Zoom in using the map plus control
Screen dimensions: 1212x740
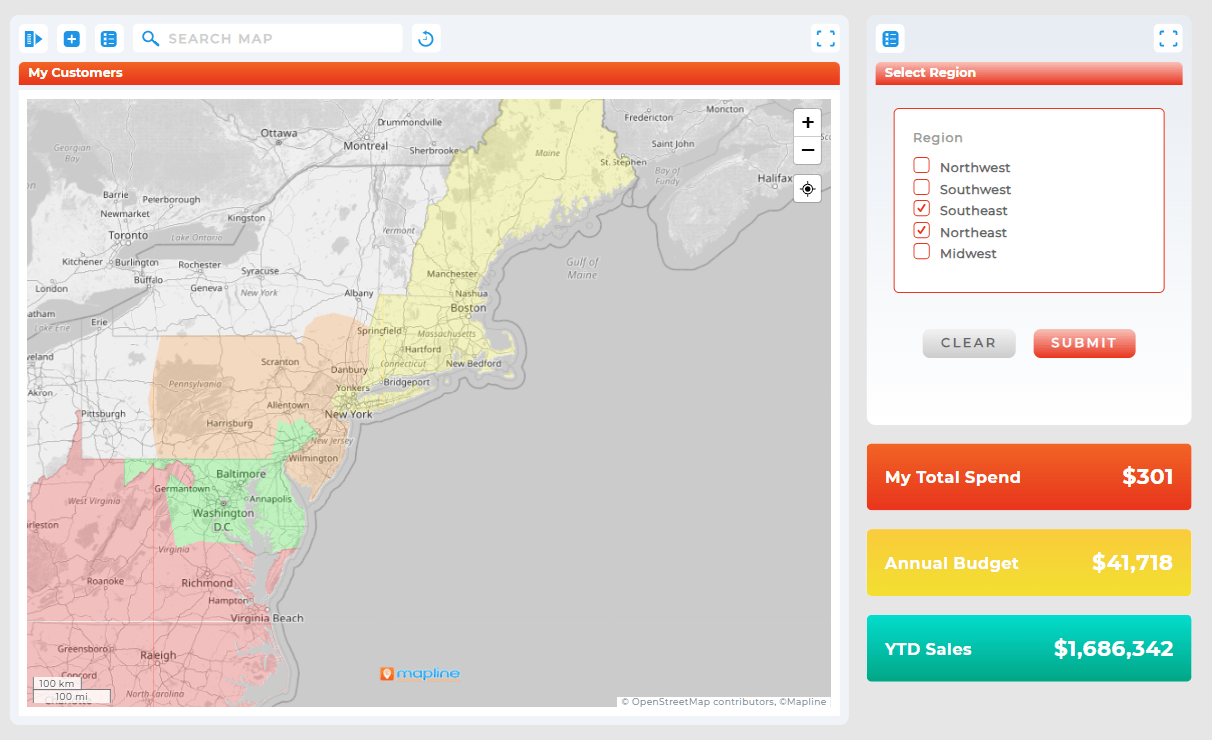coord(807,122)
